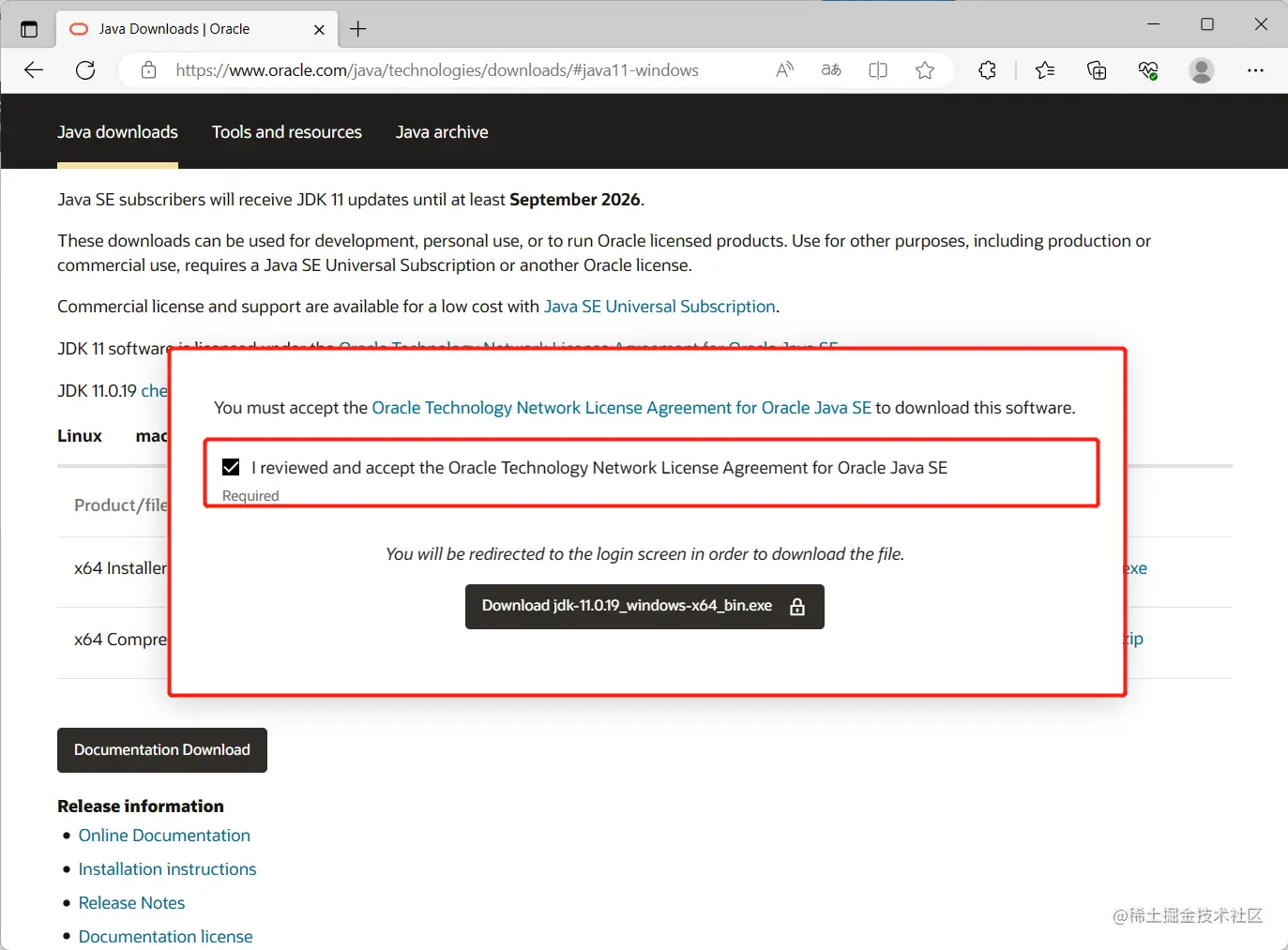Open Browser essentials heart icon
The height and width of the screenshot is (950, 1288).
point(1148,70)
